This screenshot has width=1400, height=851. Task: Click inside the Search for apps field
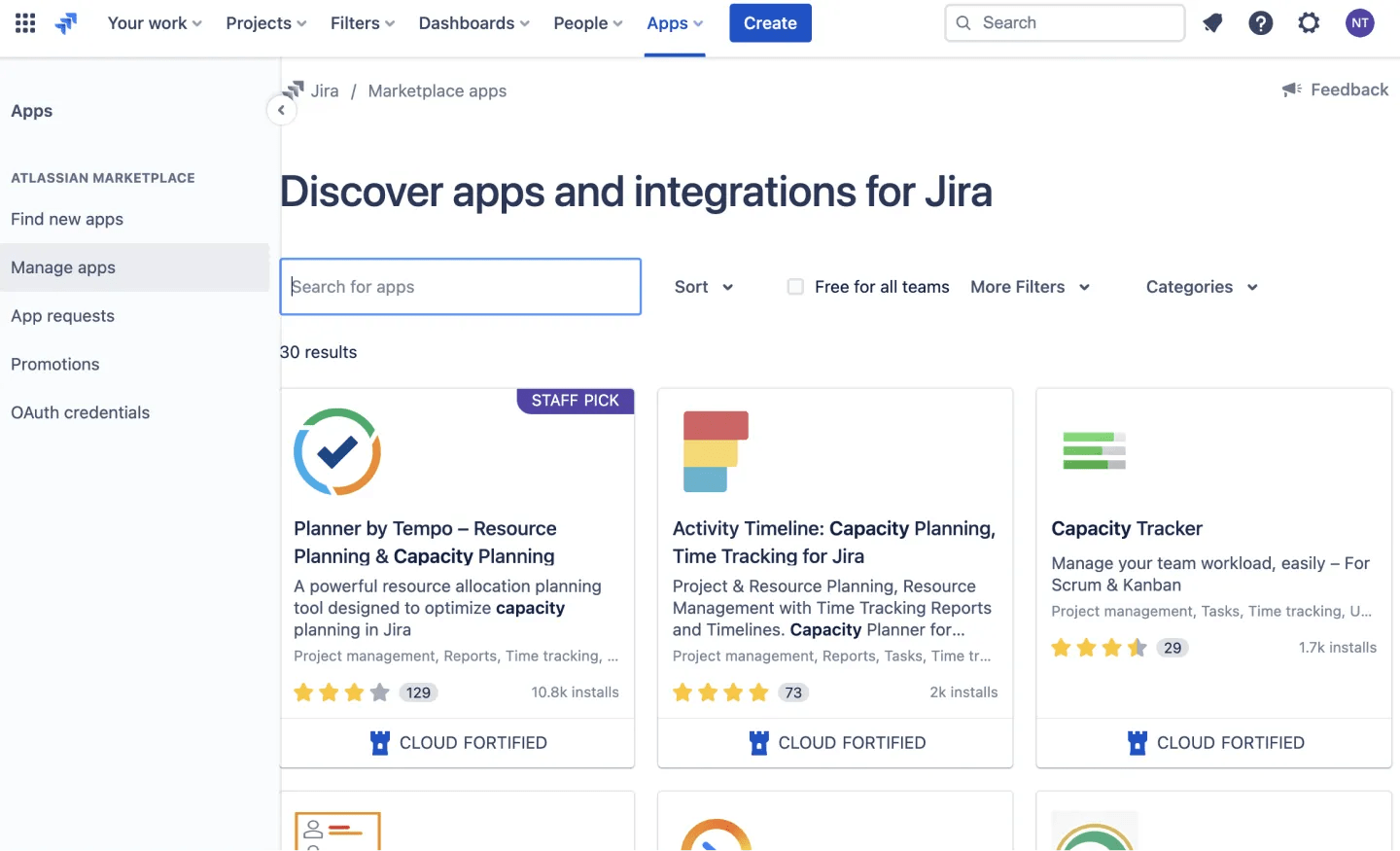click(460, 286)
